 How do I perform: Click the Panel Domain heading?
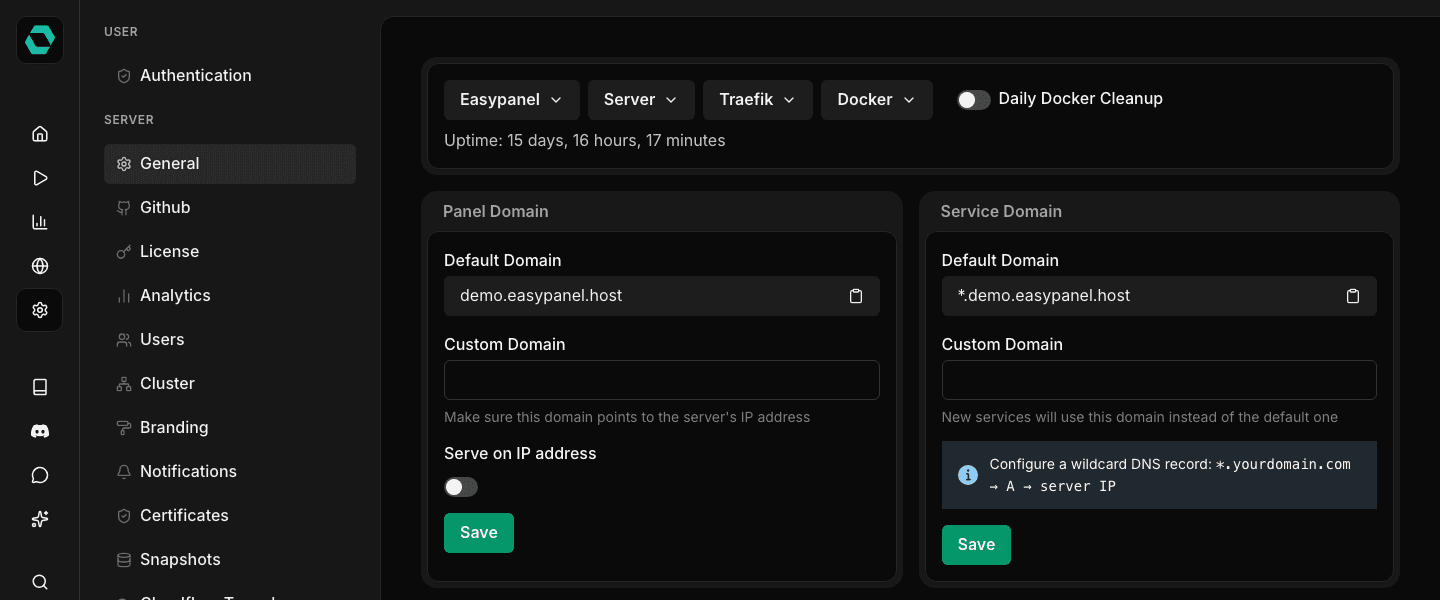(x=496, y=212)
